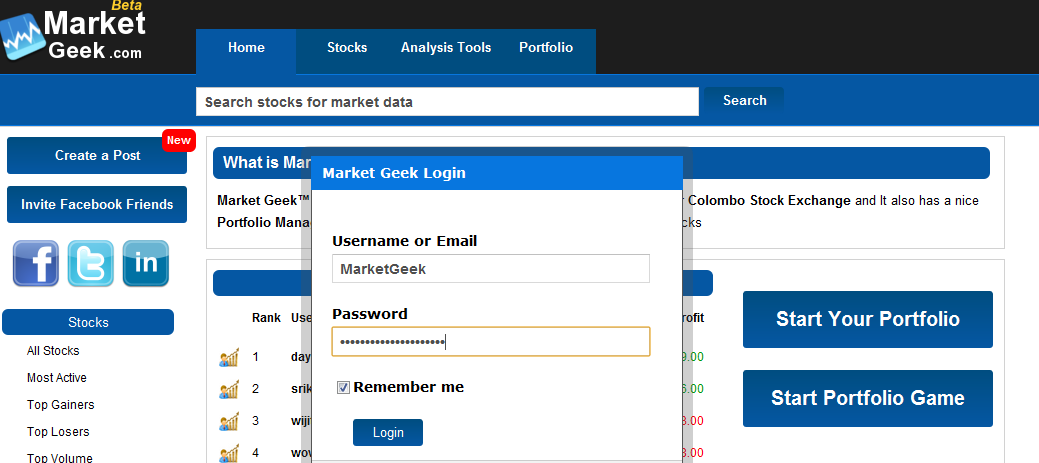Open the Twitter social icon
This screenshot has width=1039, height=463.
[x=91, y=263]
